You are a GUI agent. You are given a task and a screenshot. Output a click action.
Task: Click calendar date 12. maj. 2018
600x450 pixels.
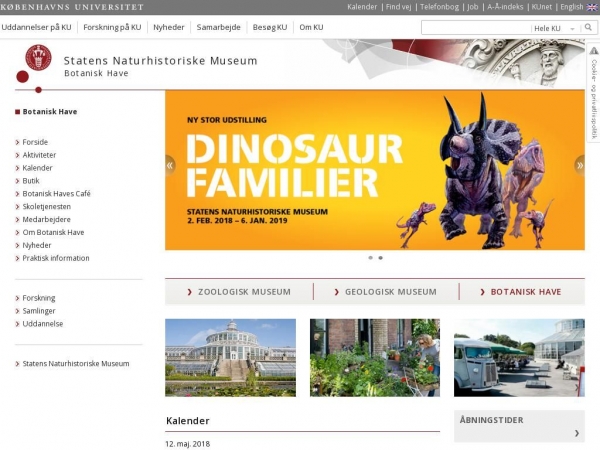coord(188,444)
